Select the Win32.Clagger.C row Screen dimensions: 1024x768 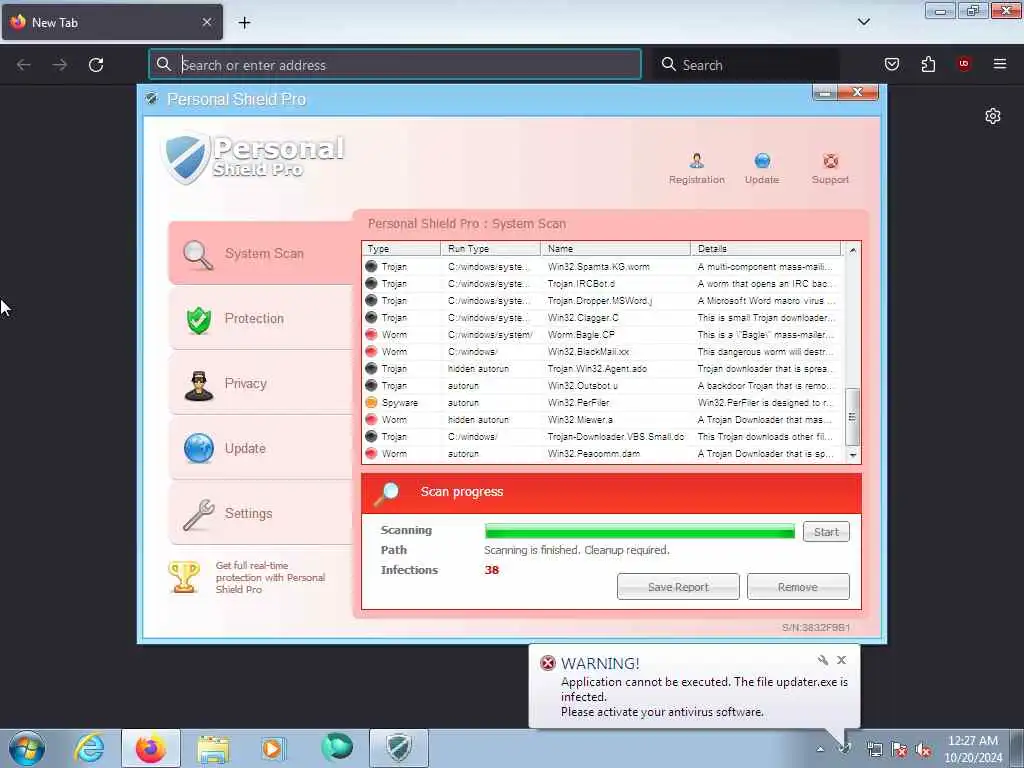click(602, 317)
